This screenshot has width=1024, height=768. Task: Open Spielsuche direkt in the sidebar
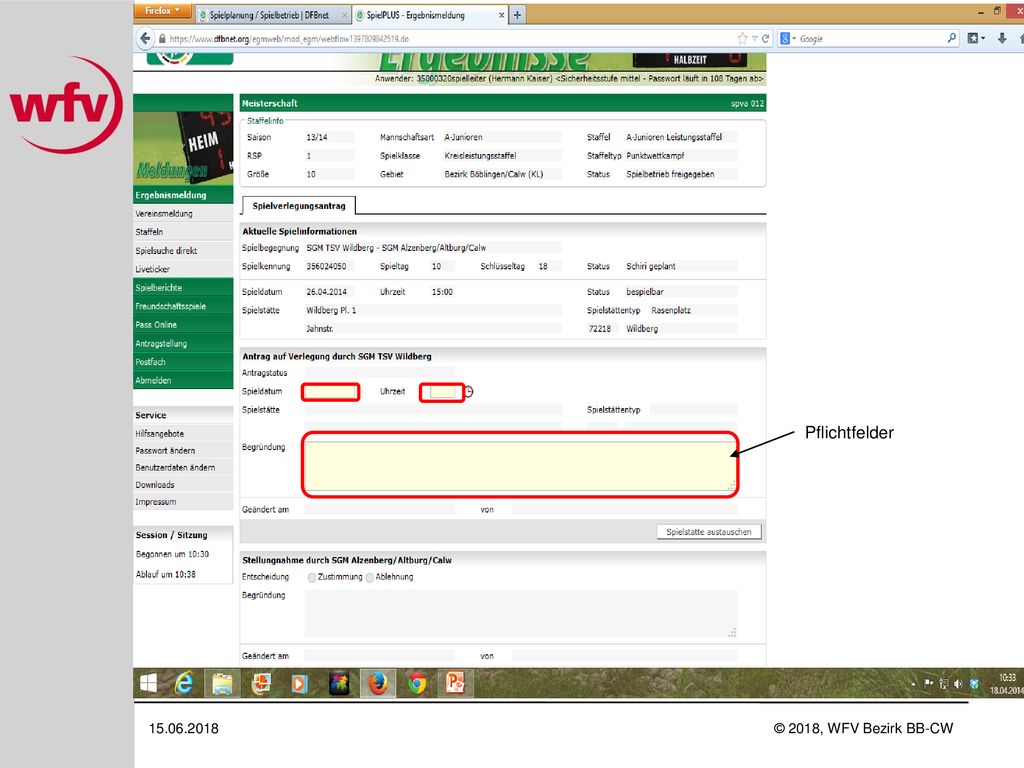click(x=183, y=251)
